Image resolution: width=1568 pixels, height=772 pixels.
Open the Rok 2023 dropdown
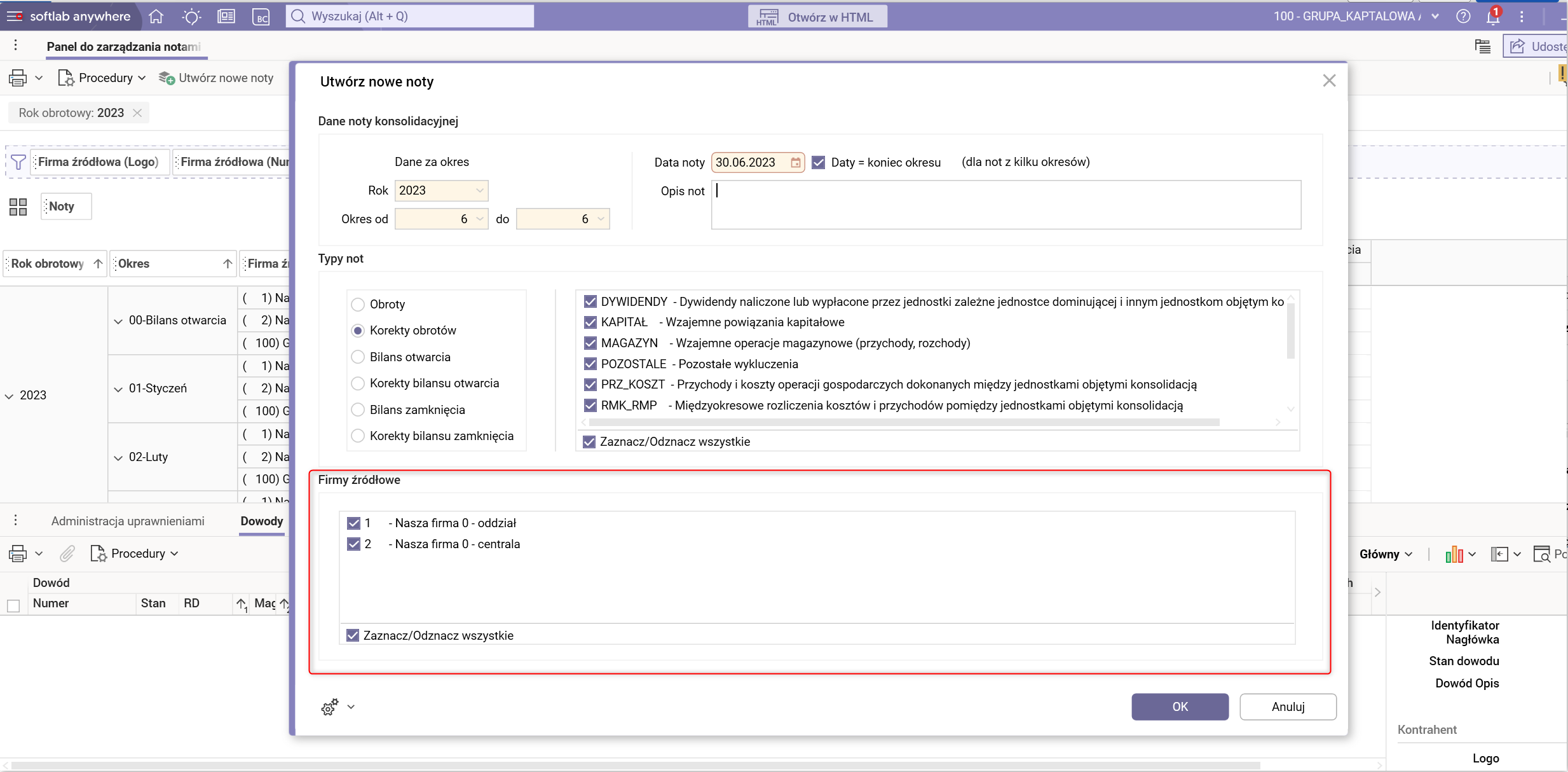click(x=480, y=191)
